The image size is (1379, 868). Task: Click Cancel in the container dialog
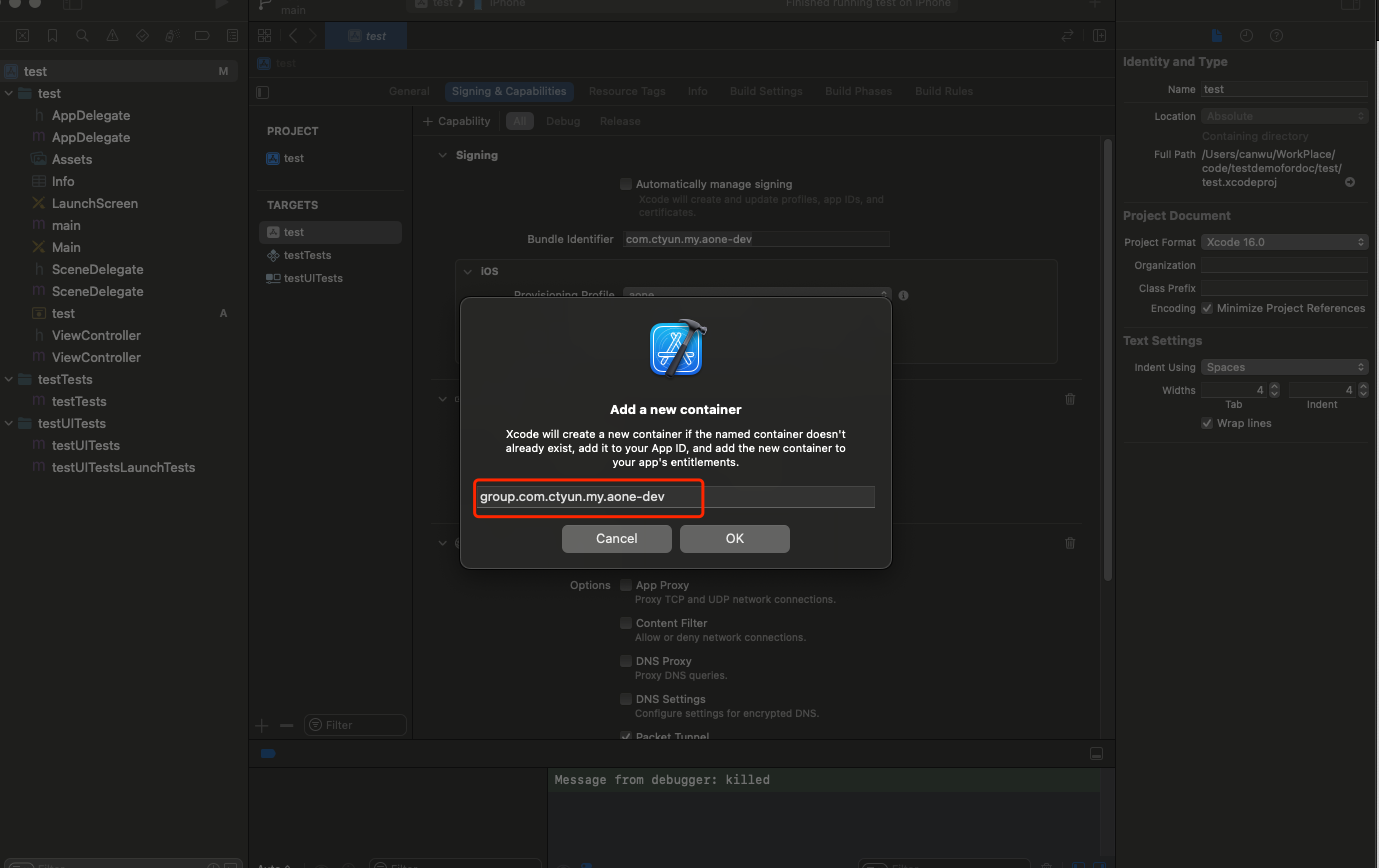tap(617, 538)
